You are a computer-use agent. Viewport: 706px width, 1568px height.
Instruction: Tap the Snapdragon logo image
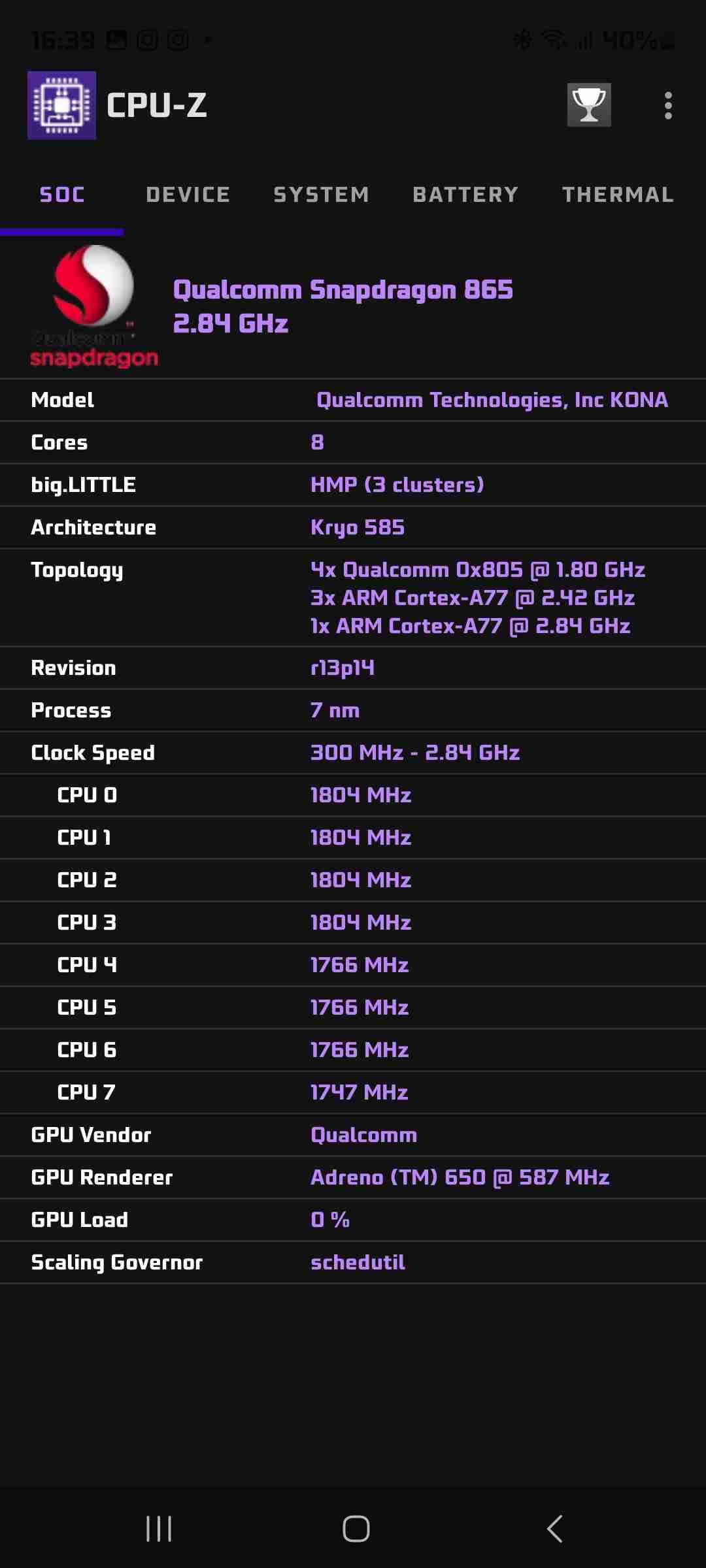[93, 306]
